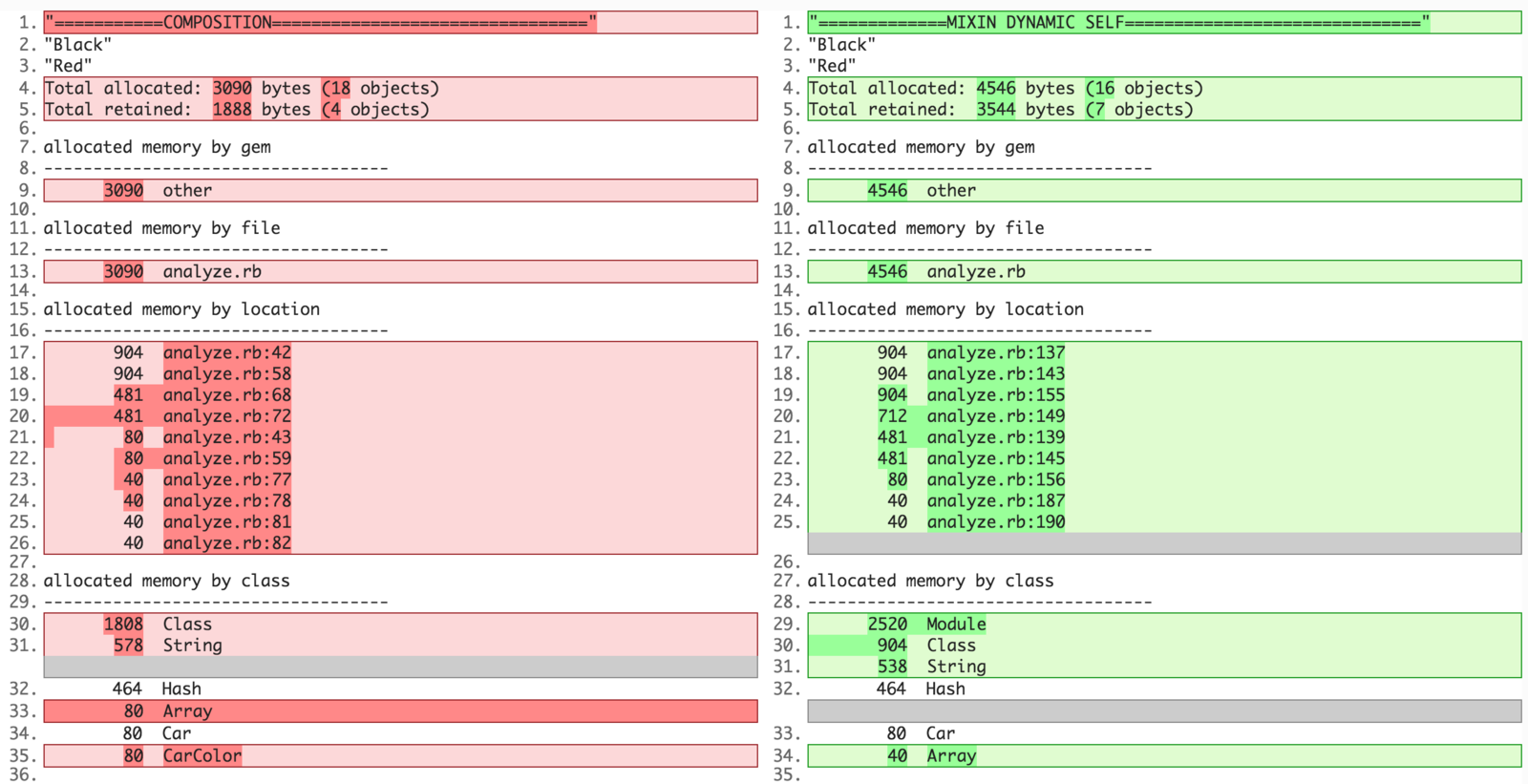
Task: Click the CarColor class row
Action: pos(202,755)
